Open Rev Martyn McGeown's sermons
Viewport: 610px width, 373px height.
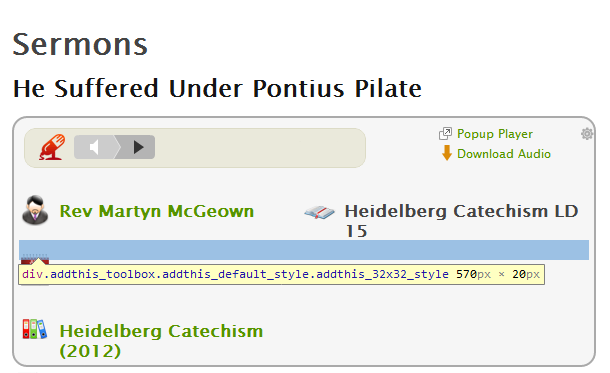click(156, 211)
